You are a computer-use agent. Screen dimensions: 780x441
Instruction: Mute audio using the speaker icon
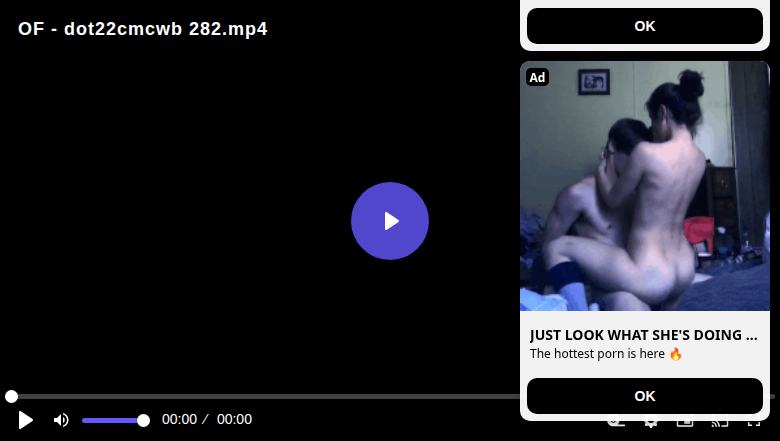(61, 420)
